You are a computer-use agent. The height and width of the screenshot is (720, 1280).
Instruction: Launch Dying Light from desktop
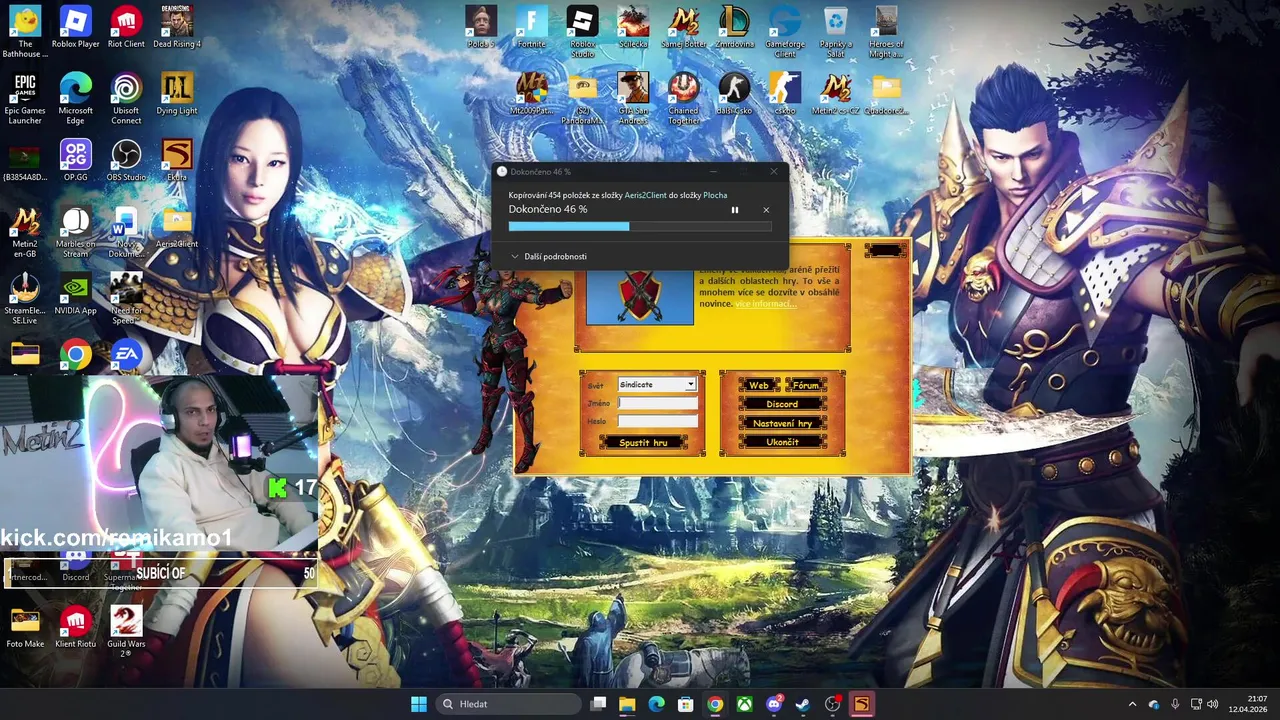pos(177,95)
